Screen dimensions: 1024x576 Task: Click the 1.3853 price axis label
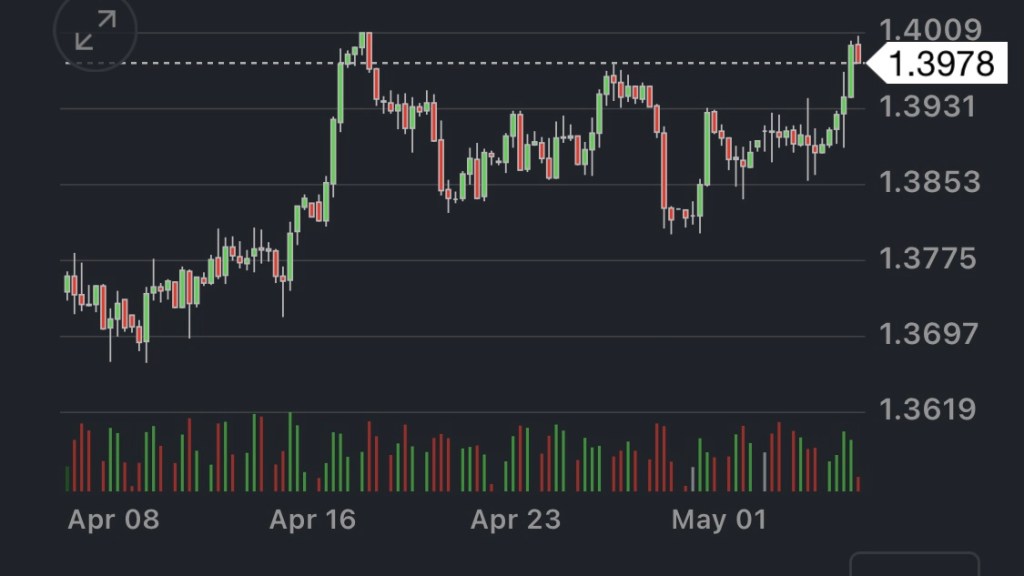[x=929, y=183]
